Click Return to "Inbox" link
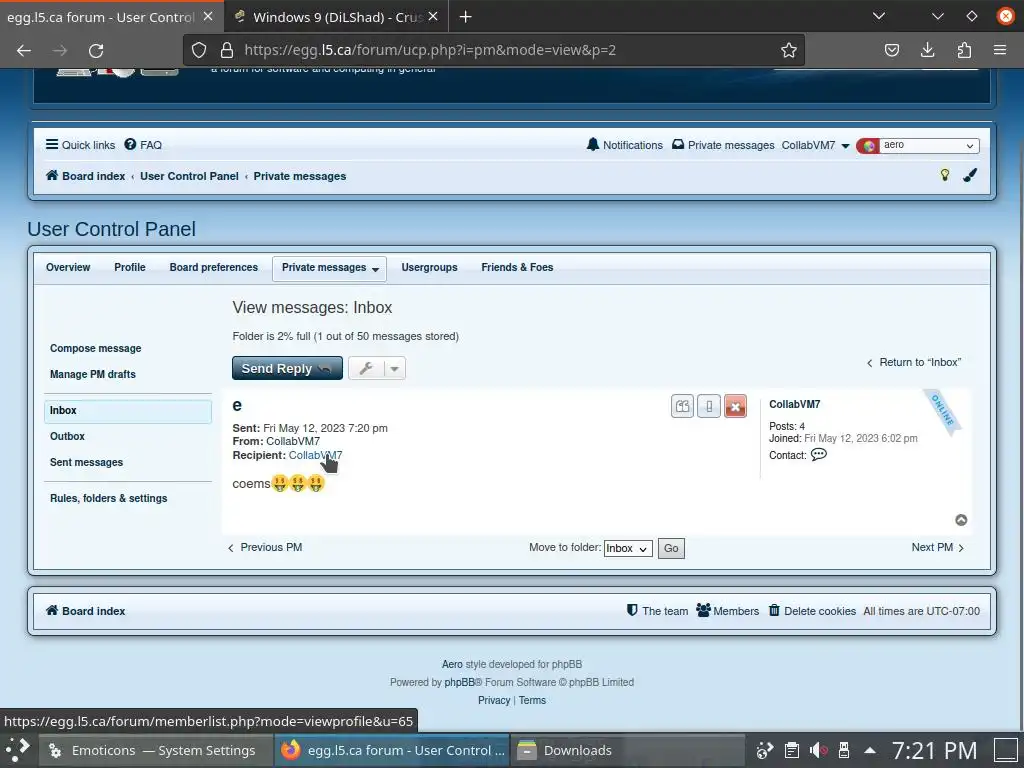This screenshot has width=1024, height=768. [x=914, y=362]
